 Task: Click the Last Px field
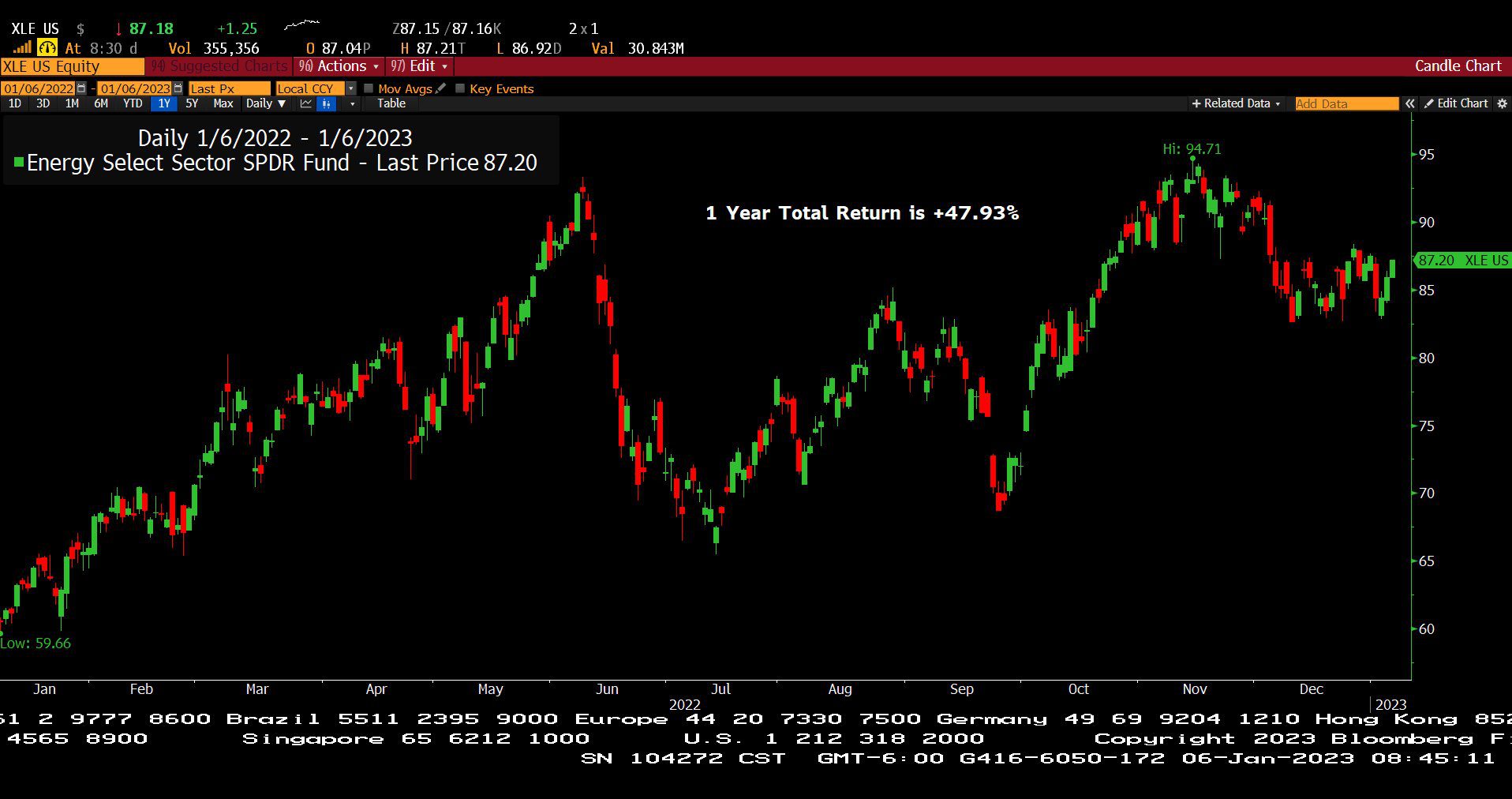[229, 88]
